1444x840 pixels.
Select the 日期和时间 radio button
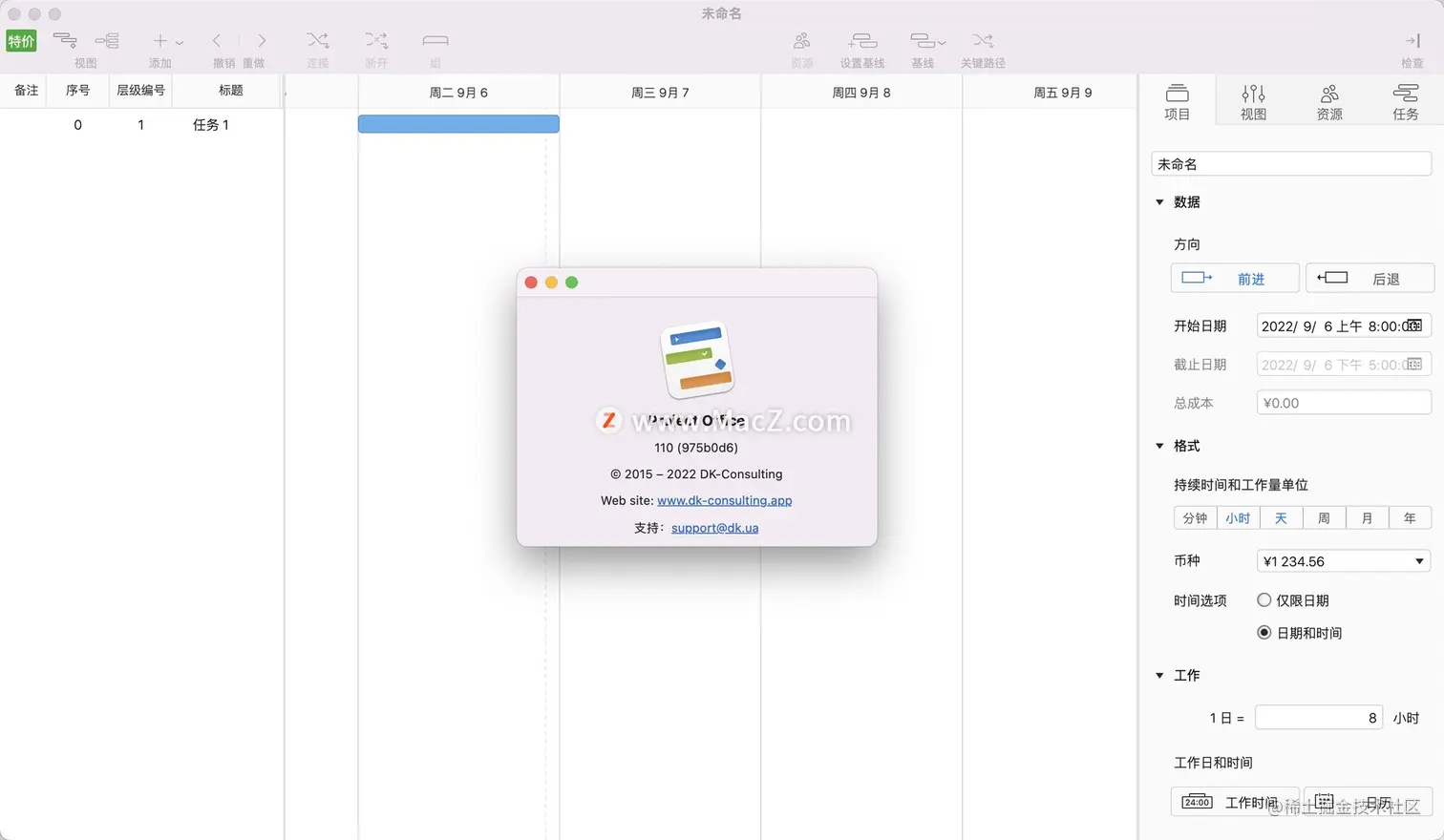pos(1264,633)
